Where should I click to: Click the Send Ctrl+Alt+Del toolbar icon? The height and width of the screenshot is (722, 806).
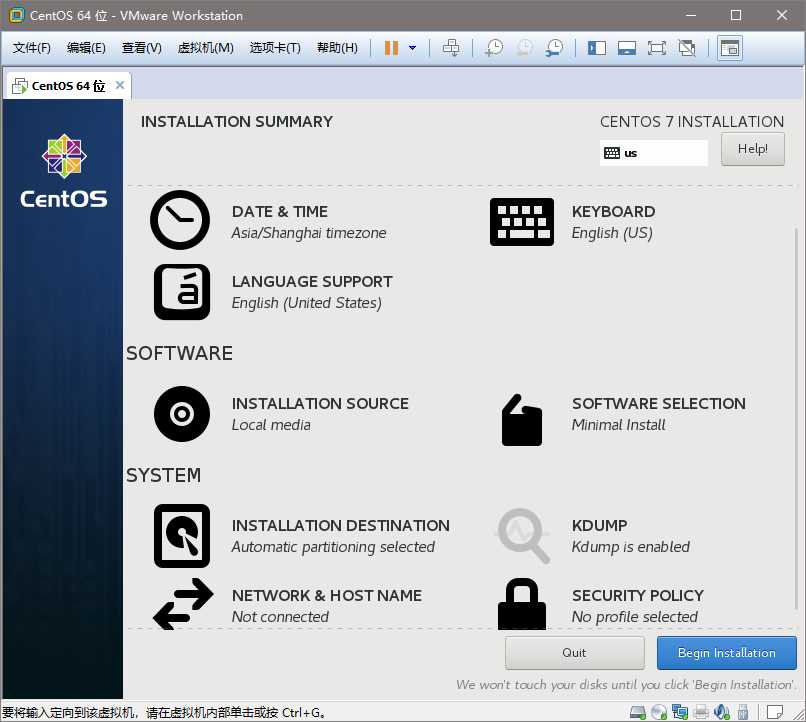pyautogui.click(x=451, y=48)
